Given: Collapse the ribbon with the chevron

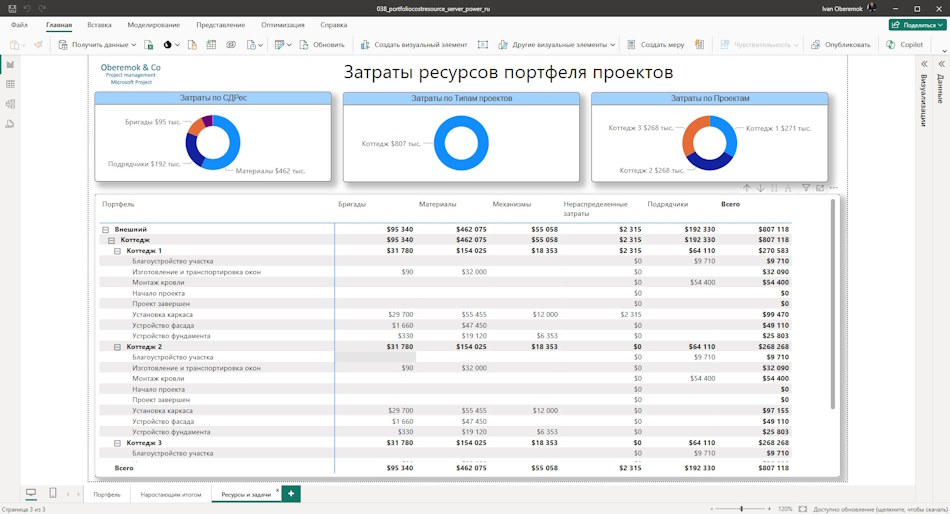Looking at the screenshot, I should coord(943,51).
